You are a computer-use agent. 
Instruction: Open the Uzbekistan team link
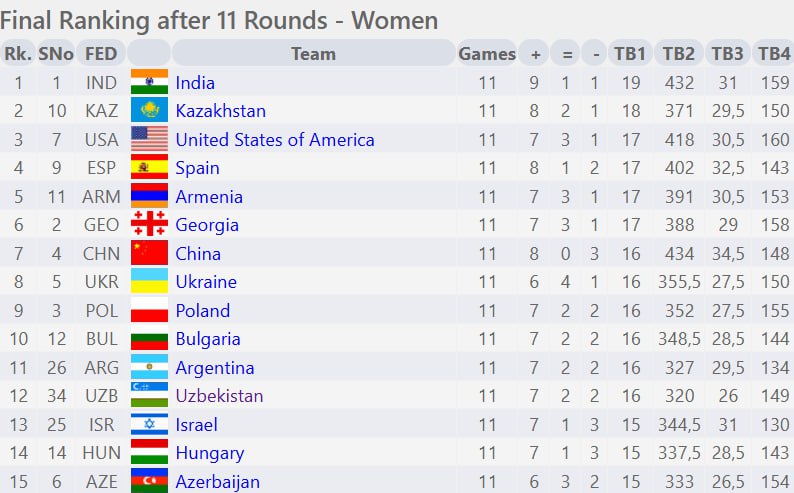(x=219, y=396)
